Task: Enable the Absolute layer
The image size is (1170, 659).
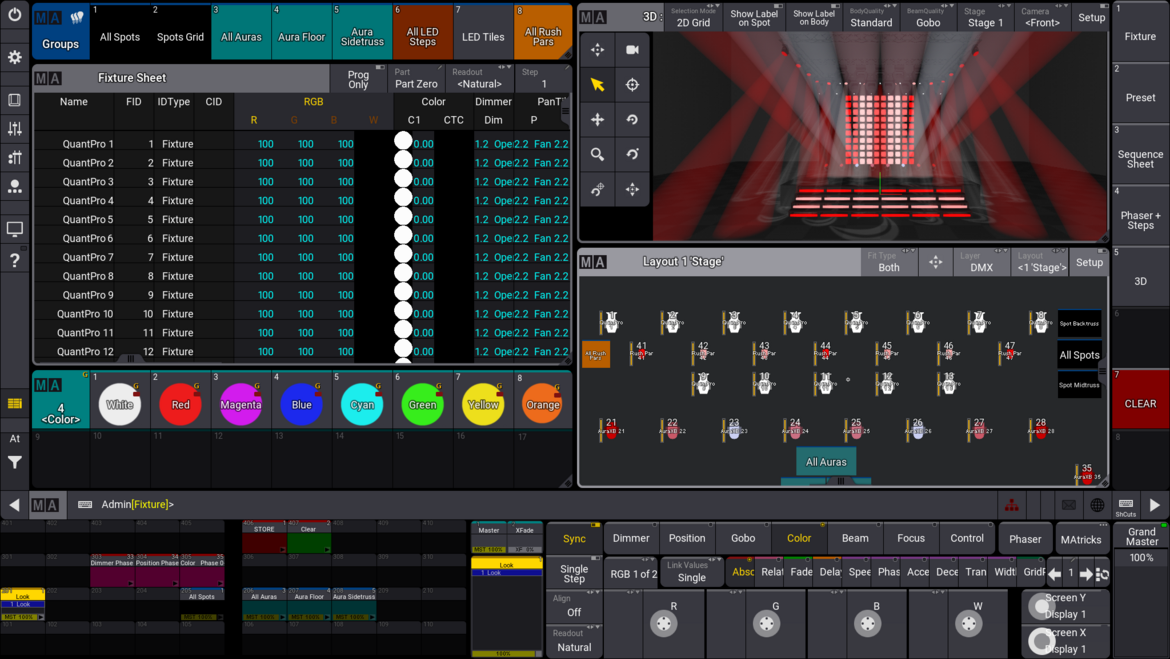Action: (742, 572)
